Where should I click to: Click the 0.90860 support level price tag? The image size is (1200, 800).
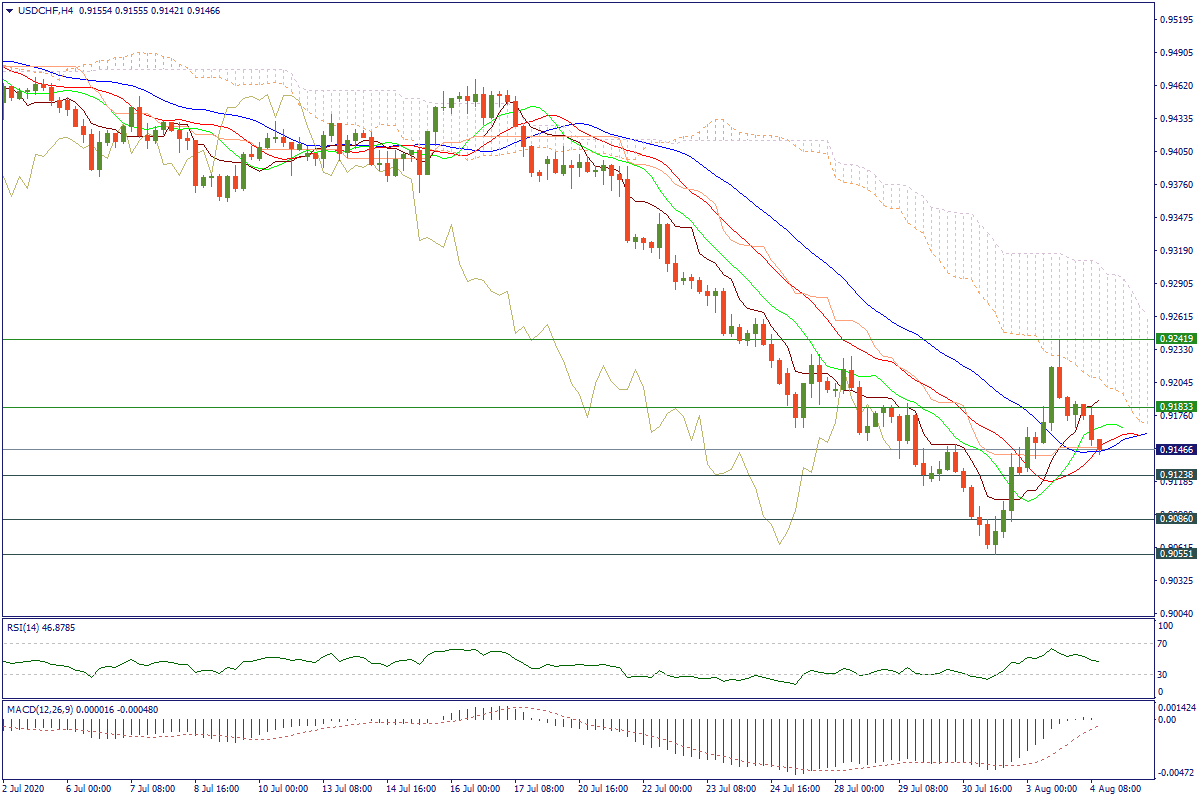point(1174,520)
